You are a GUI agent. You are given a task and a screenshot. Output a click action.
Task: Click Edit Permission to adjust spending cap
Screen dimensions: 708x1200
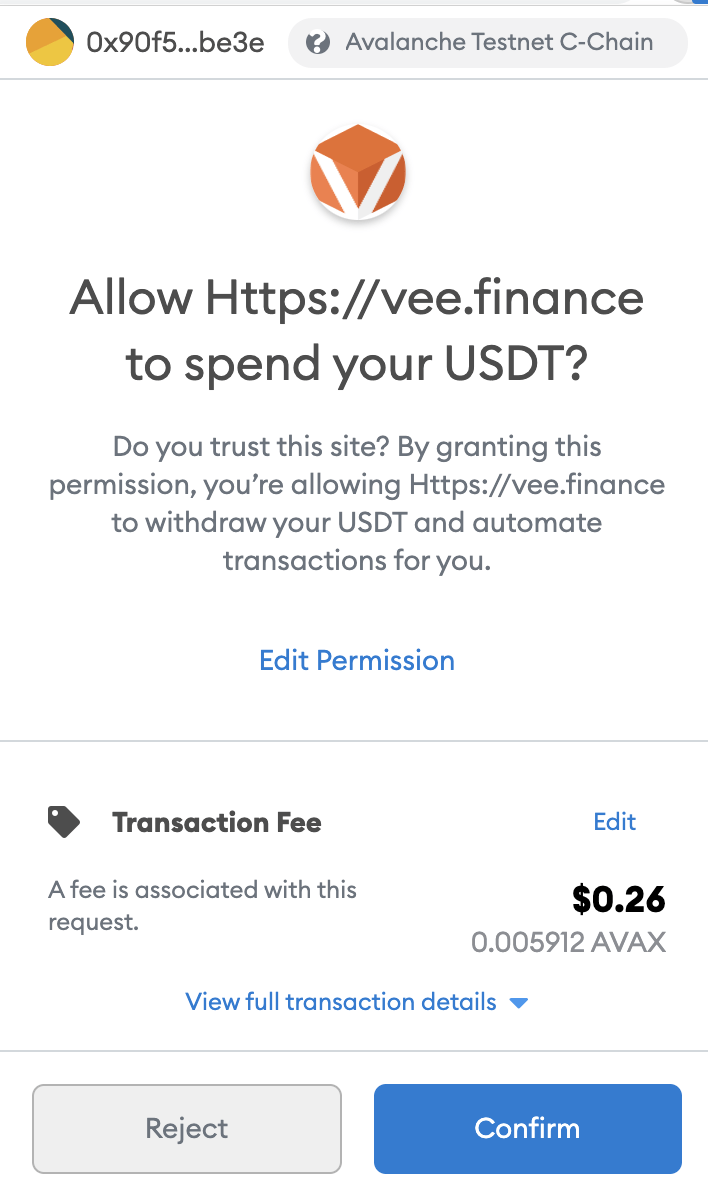357,660
